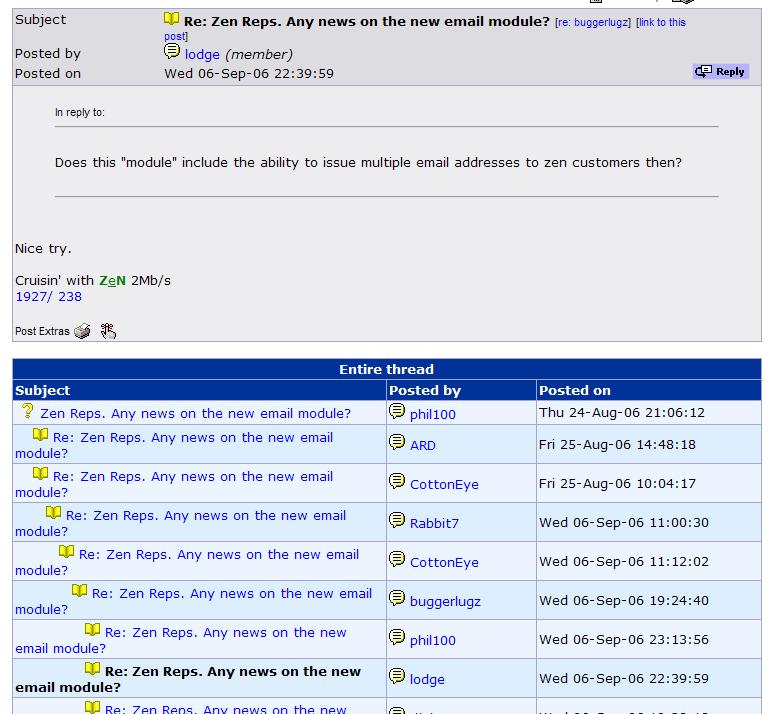Click the speech bubble icon beside lodge (member)
Image resolution: width=777 pixels, height=714 pixels.
coord(172,51)
